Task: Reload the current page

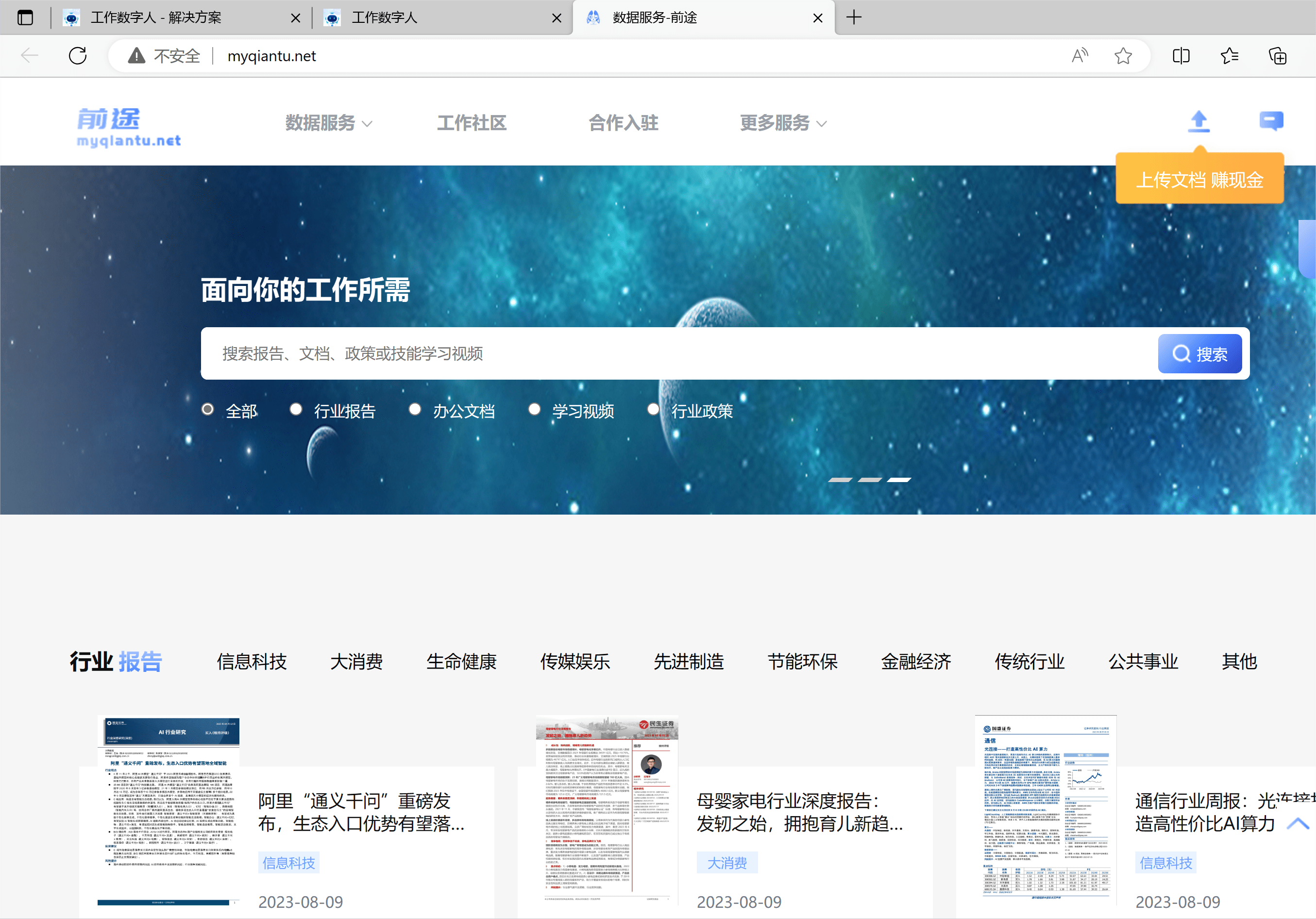Action: 77,55
